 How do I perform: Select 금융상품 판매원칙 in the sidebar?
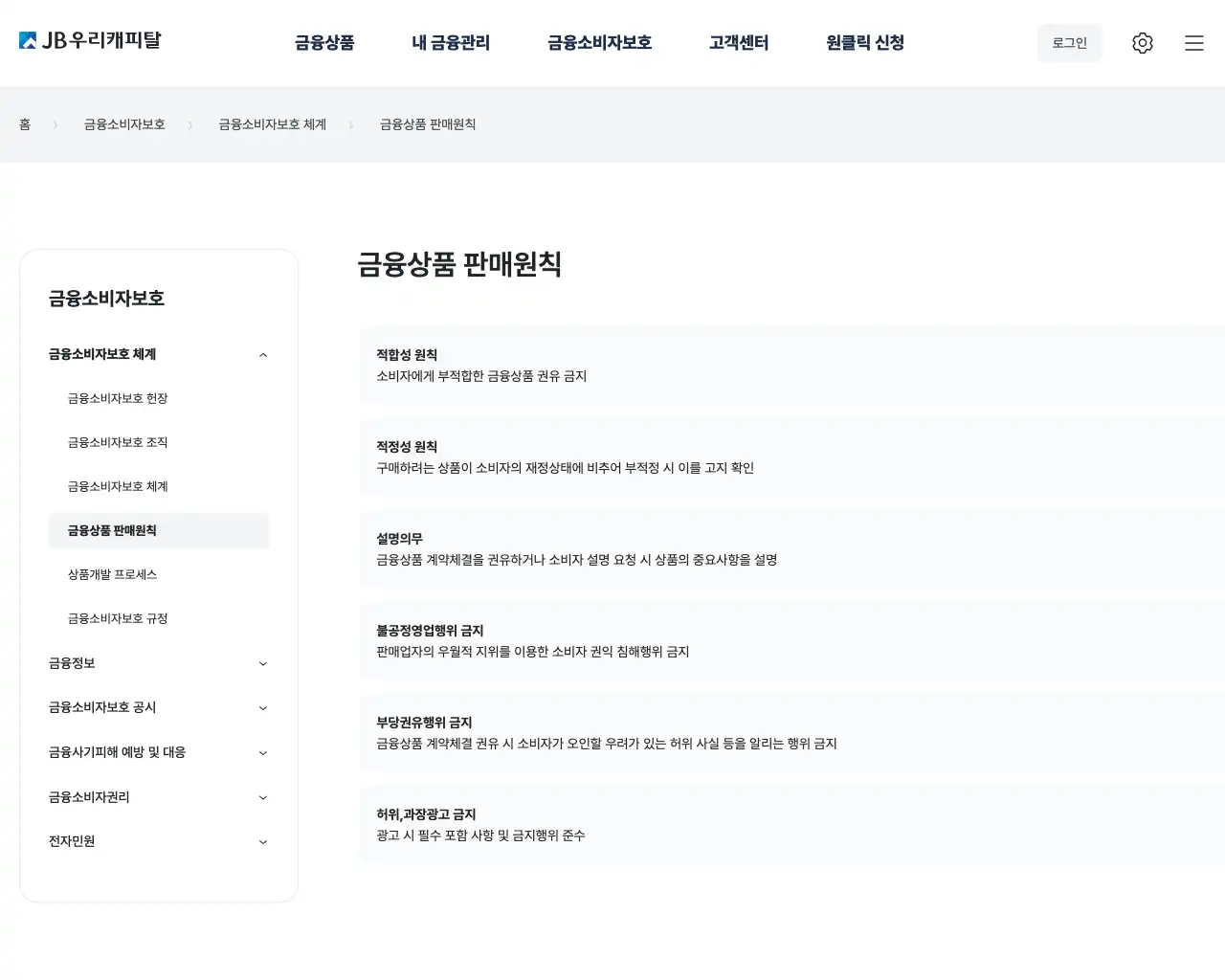point(159,530)
